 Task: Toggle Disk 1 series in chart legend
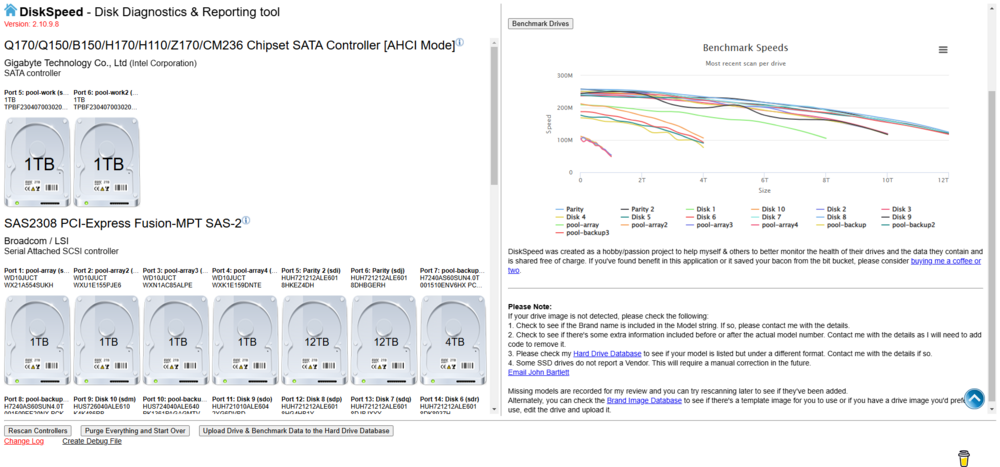pyautogui.click(x=700, y=209)
